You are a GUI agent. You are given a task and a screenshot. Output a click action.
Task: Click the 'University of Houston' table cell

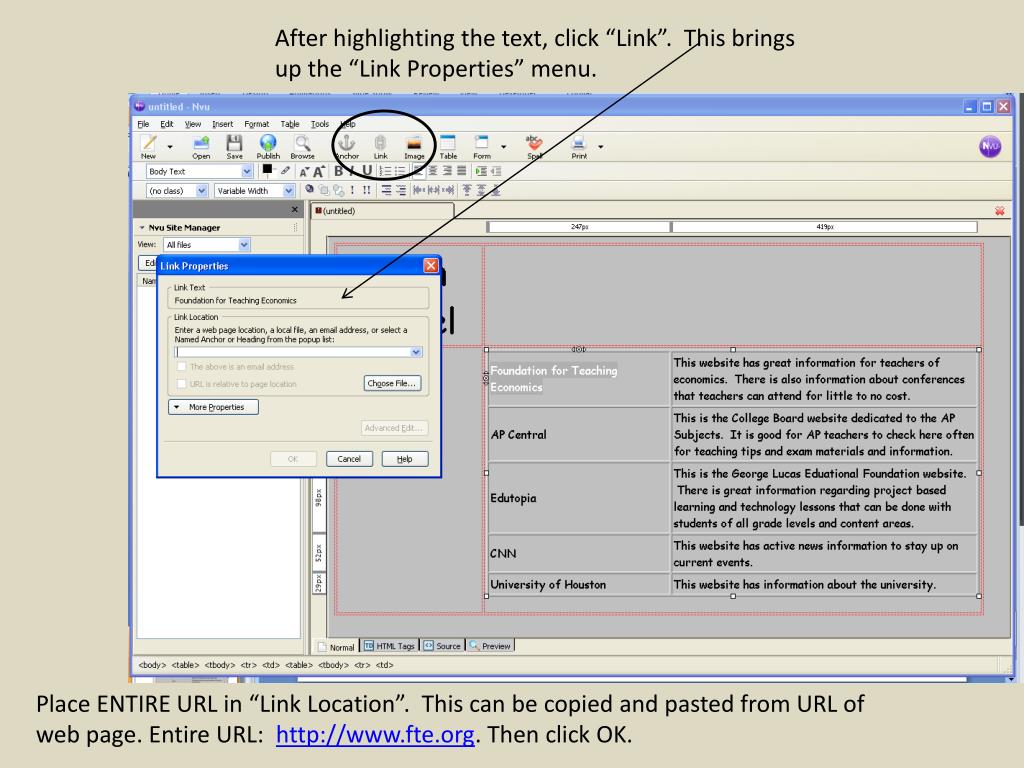579,584
